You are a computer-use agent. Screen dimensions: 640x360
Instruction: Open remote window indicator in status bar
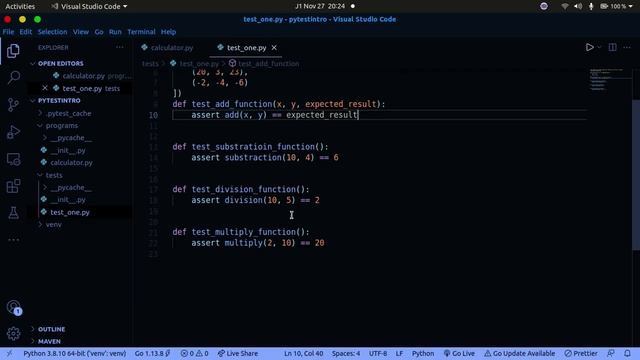click(10, 353)
